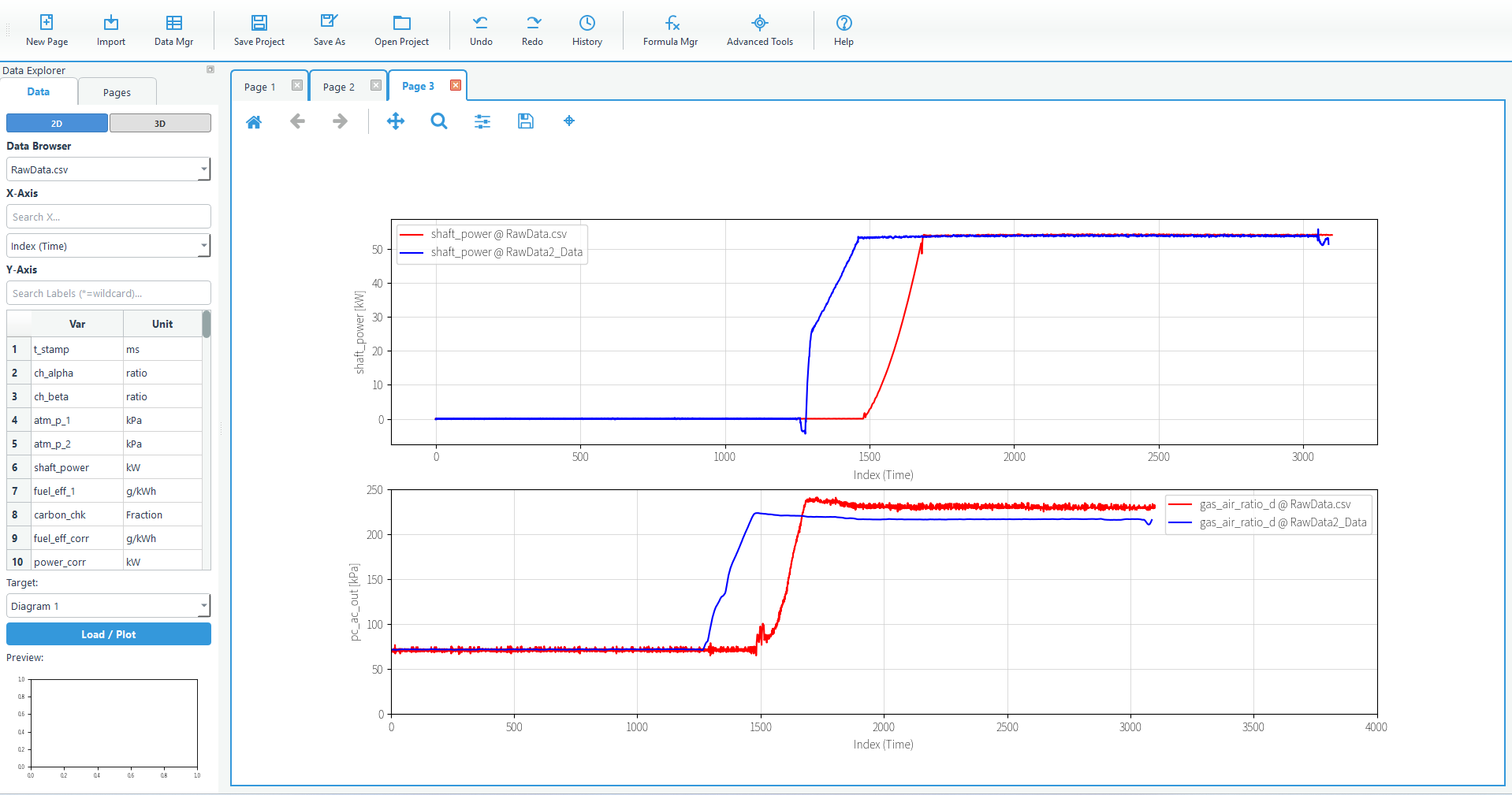Open the configure subplots sliders icon
The height and width of the screenshot is (795, 1512).
click(482, 121)
